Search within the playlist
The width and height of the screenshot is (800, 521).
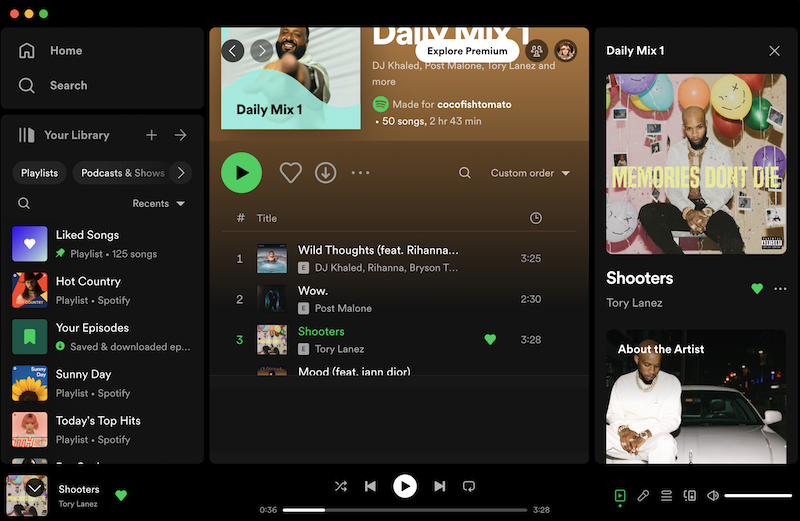[x=465, y=173]
